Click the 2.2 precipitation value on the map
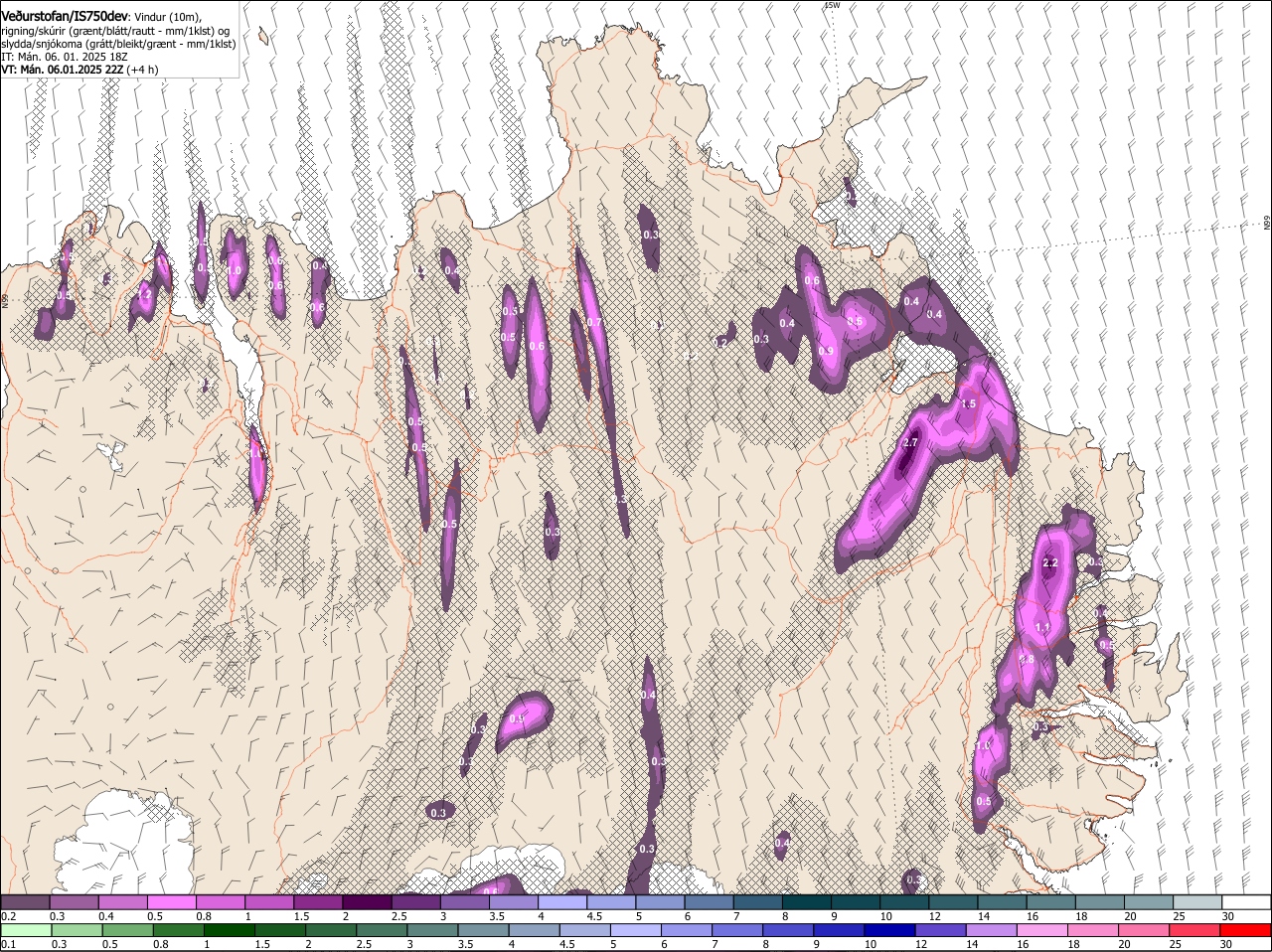Screen dimensions: 1272x952 pyautogui.click(x=1050, y=563)
